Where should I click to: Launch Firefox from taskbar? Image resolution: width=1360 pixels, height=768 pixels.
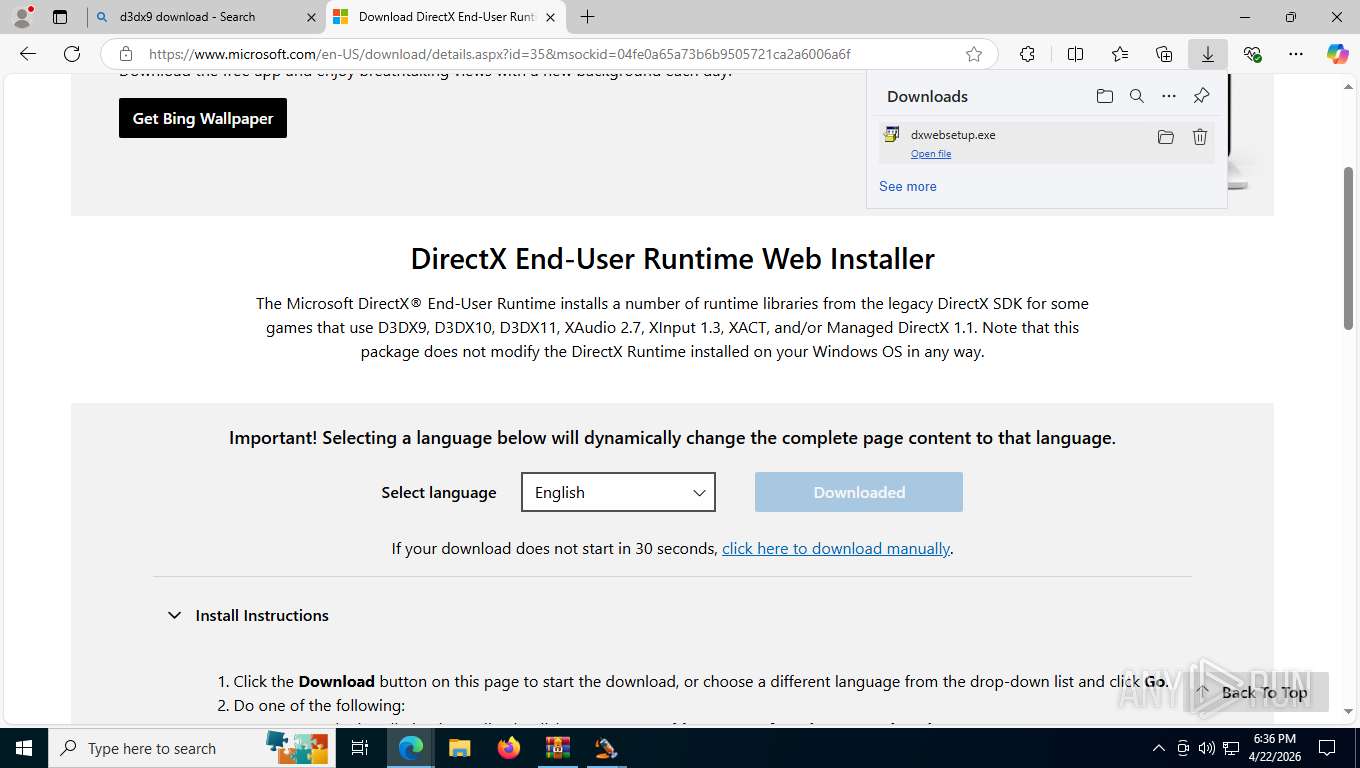click(508, 748)
